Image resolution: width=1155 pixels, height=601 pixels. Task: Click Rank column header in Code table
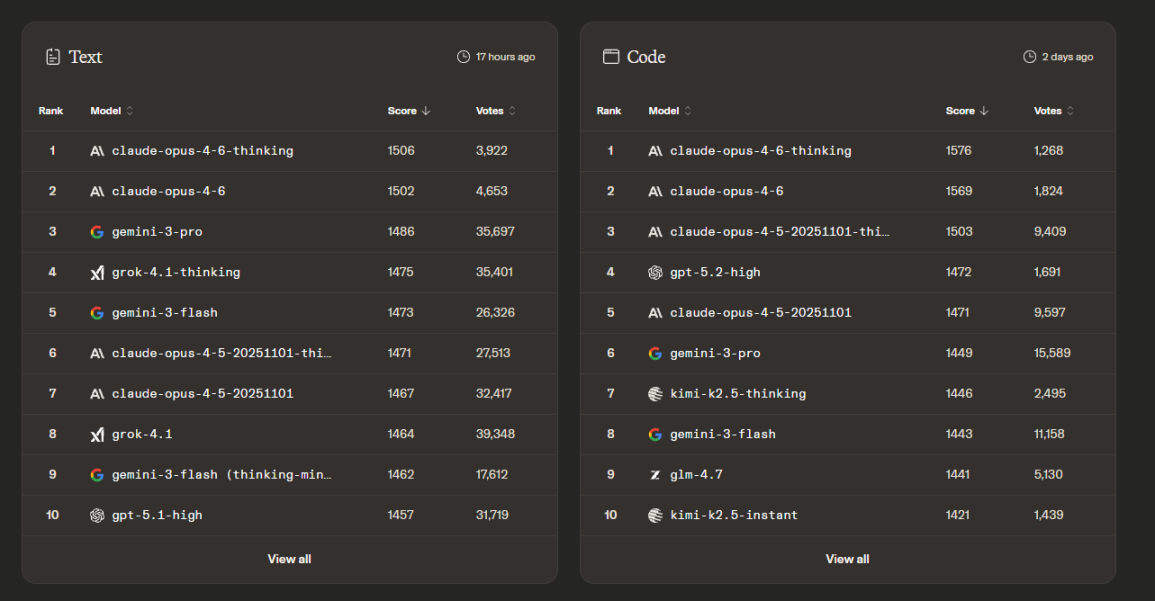point(609,110)
